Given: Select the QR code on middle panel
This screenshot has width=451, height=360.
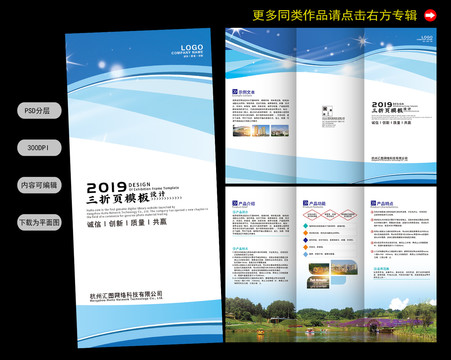Looking at the screenshot, I should 327,111.
